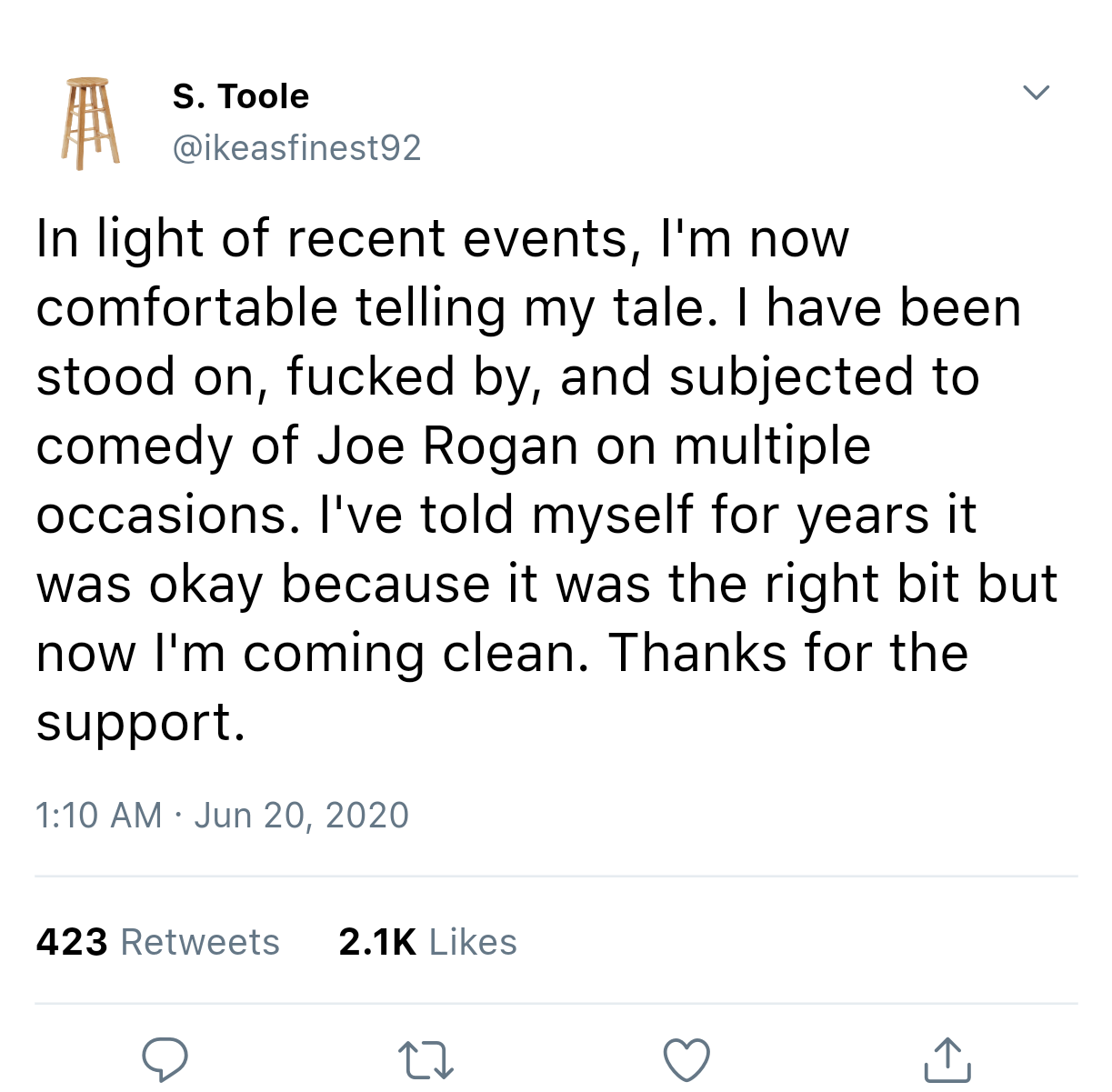1112x1092 pixels.
Task: Toggle retweet state for this post
Action: click(x=426, y=1057)
